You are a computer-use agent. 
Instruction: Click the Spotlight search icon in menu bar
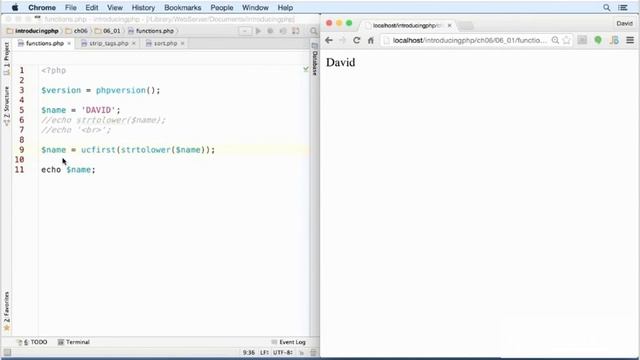(607, 7)
